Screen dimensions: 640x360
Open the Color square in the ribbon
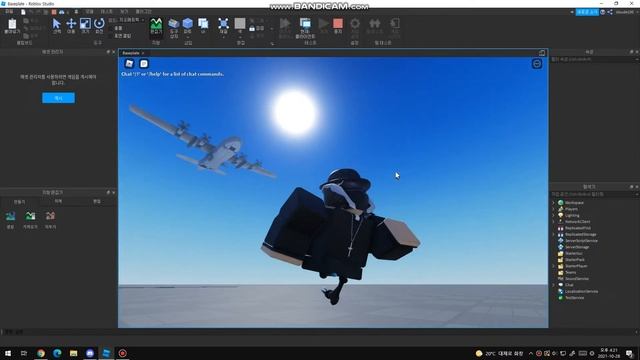(240, 23)
